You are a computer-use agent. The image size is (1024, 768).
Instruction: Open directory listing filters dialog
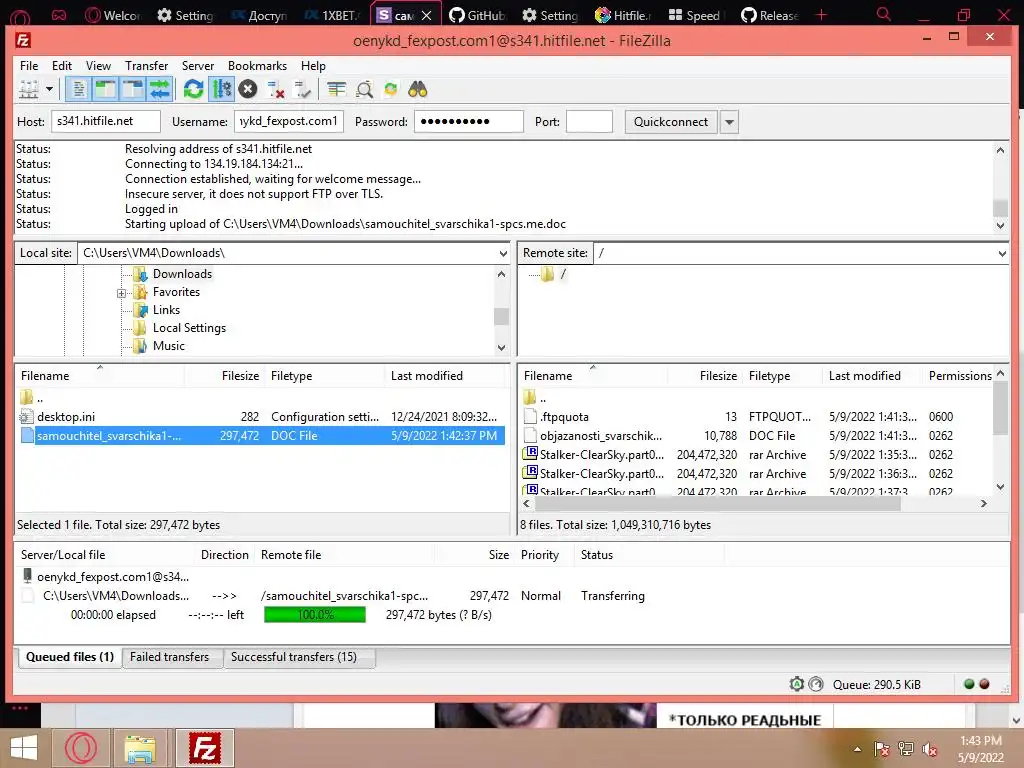(336, 89)
